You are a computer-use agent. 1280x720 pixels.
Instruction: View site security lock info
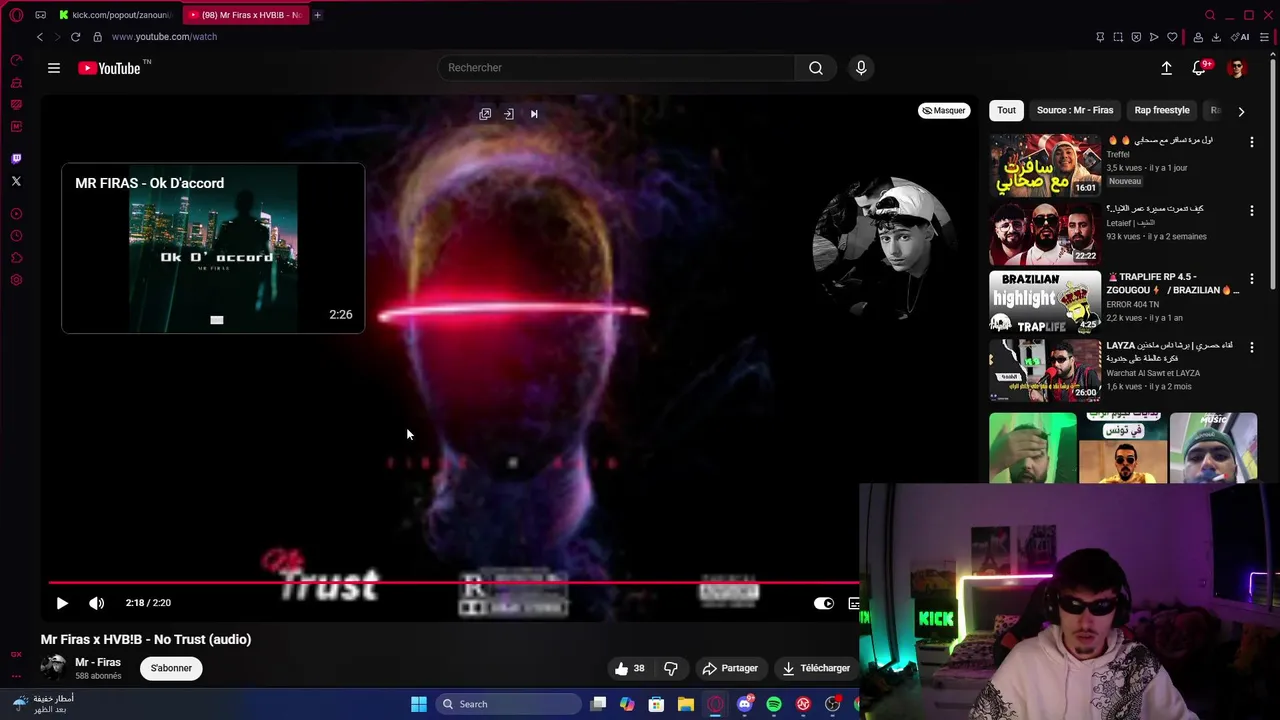pos(97,37)
